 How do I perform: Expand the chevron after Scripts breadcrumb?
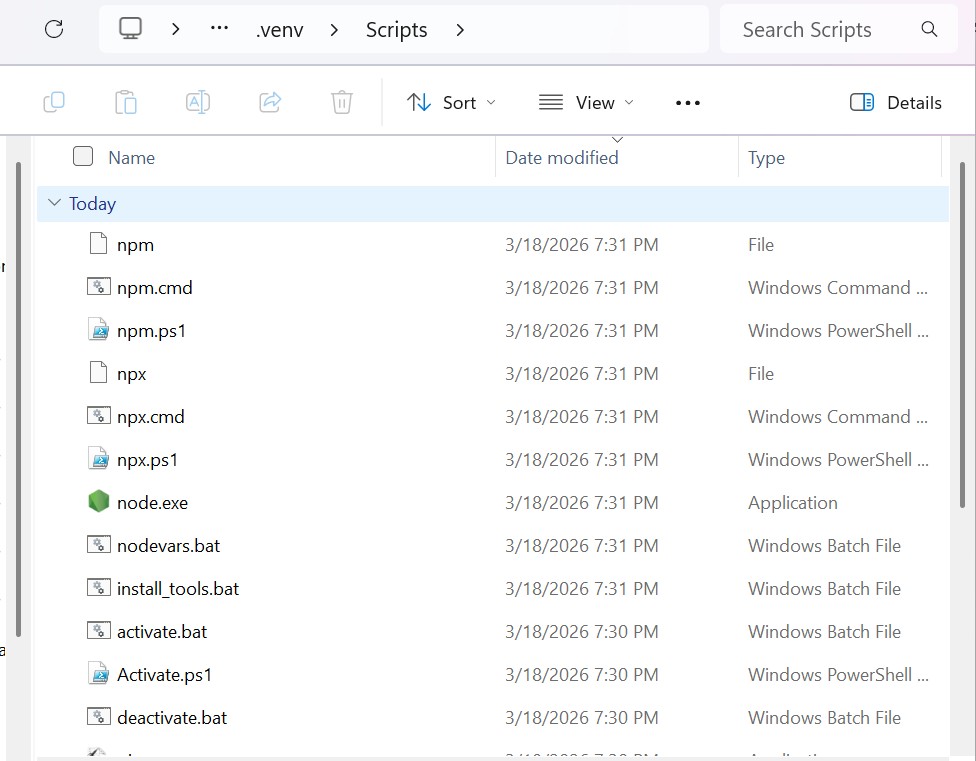[460, 29]
